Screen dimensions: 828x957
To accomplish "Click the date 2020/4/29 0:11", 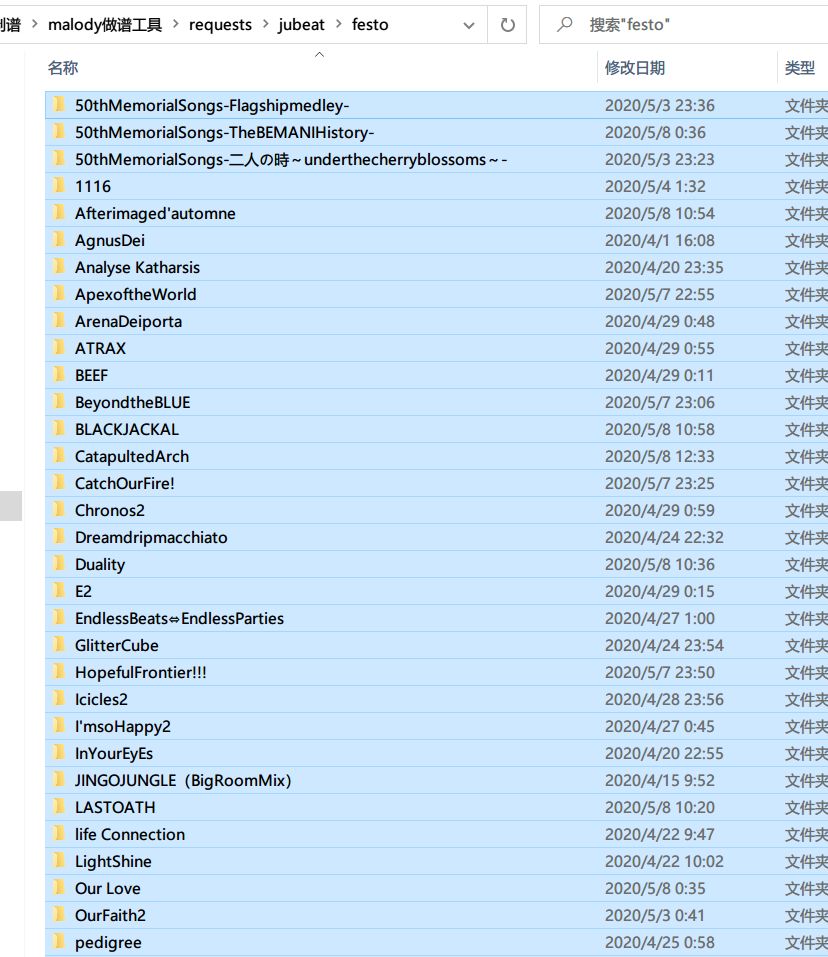I will pos(660,375).
